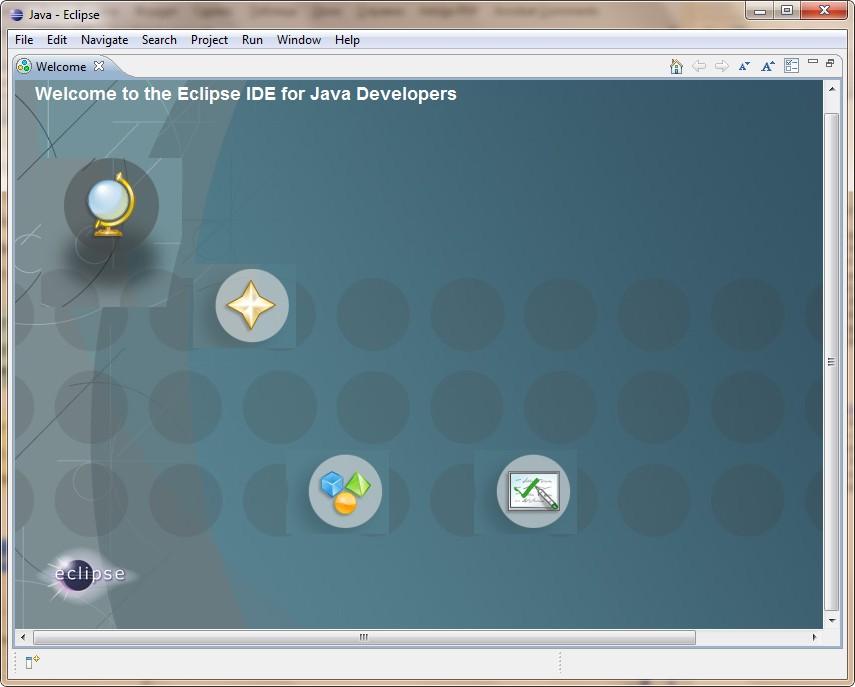Open the Navigate menu

tap(105, 40)
